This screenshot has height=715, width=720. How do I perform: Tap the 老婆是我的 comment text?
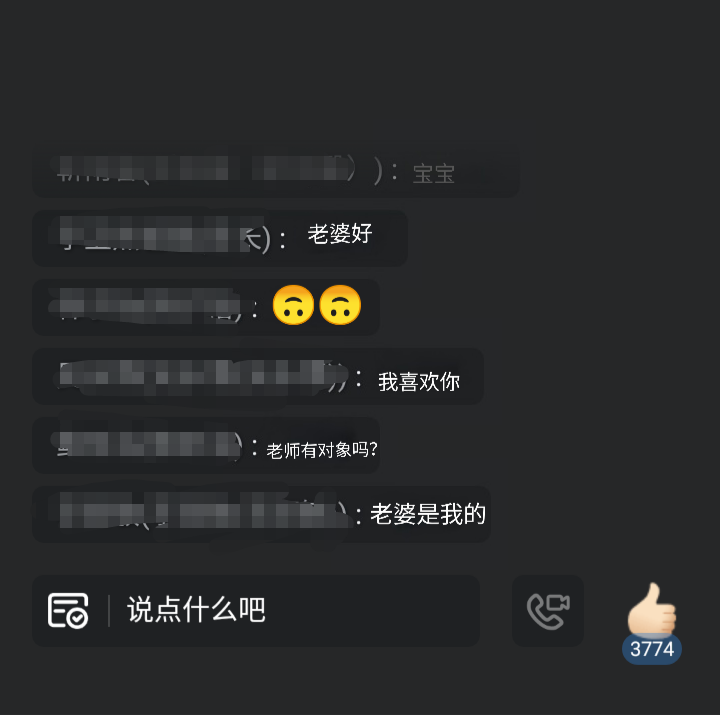coord(428,514)
